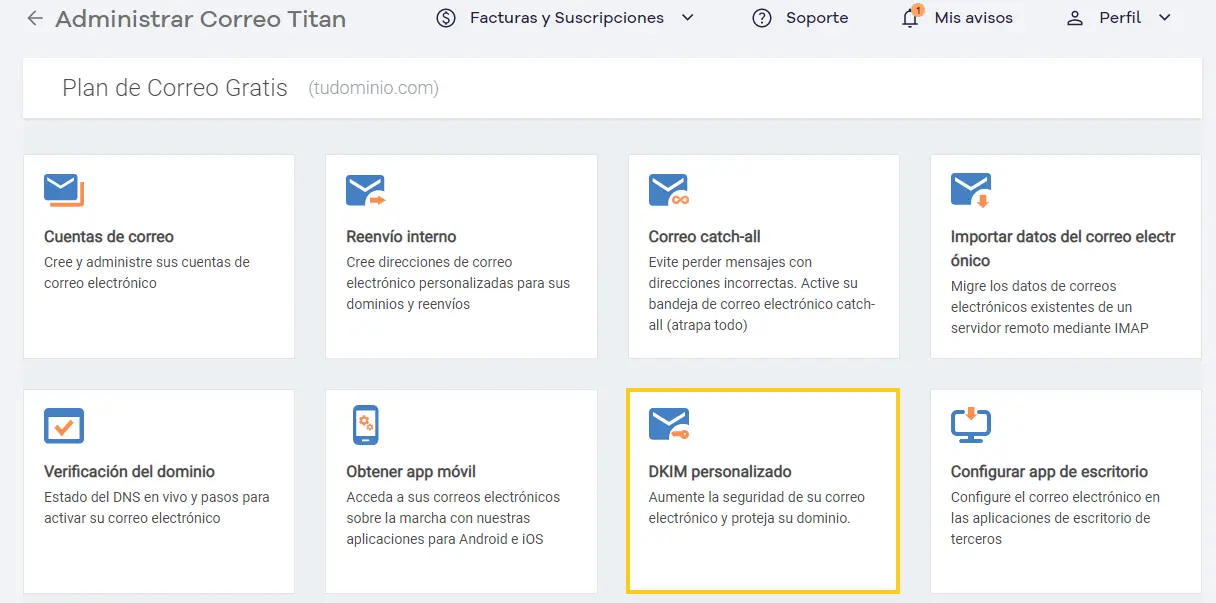
Task: Click text 'Cree y administre sus cuentas de correo'
Action: click(147, 273)
